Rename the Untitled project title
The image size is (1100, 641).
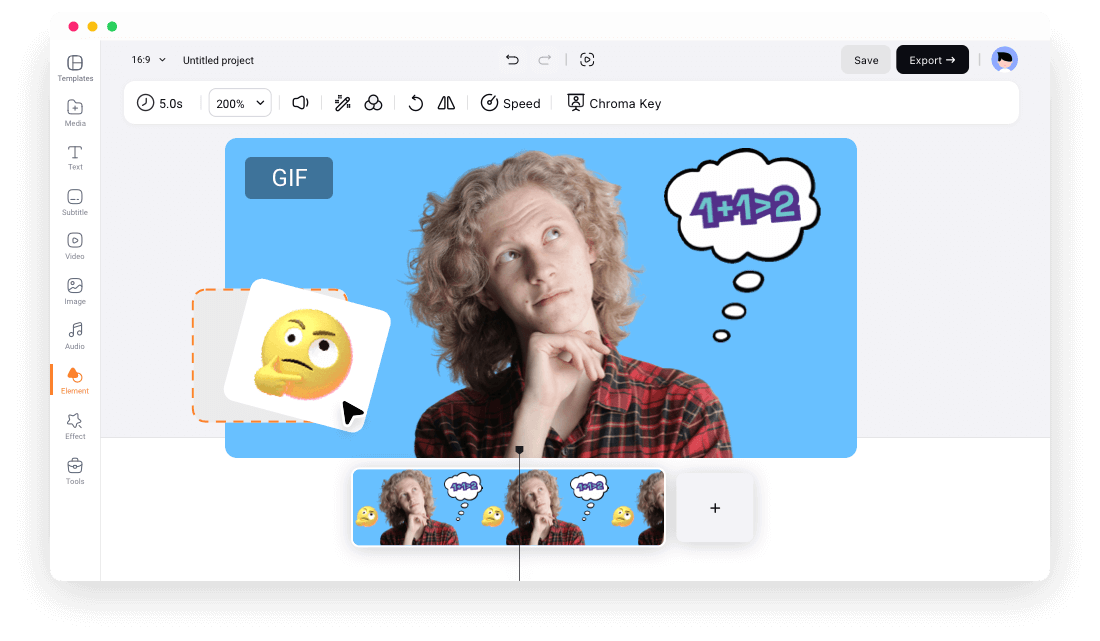coord(218,60)
